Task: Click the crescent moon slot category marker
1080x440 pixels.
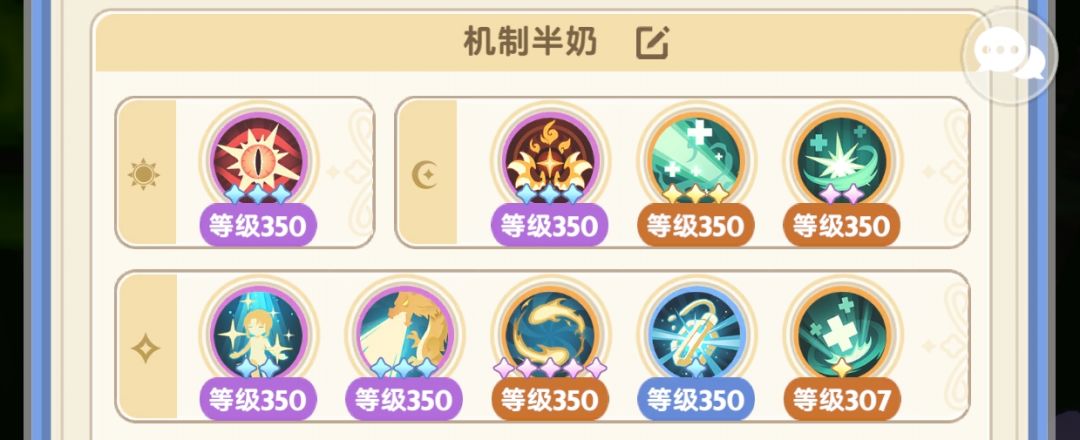Action: [425, 174]
